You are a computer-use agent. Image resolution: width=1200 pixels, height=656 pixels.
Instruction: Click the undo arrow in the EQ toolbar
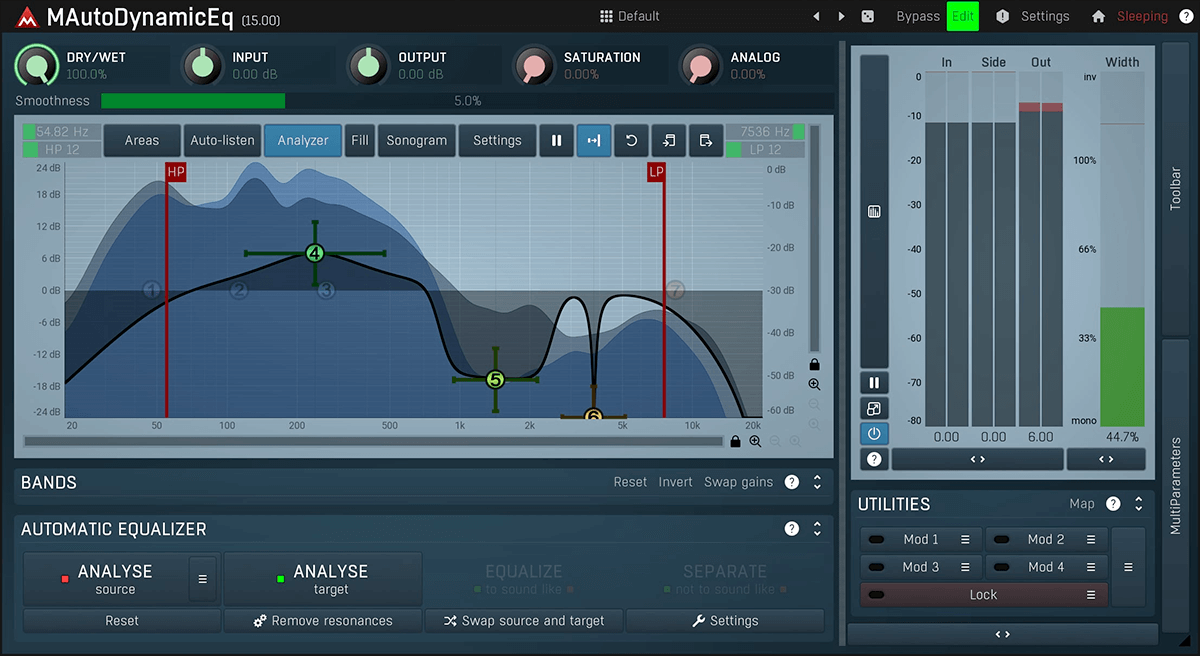pos(631,141)
